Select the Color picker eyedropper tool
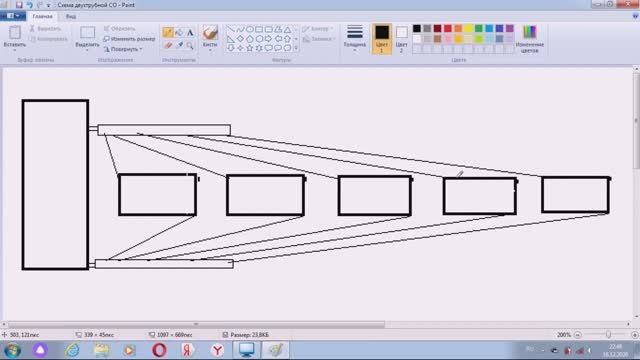 (179, 45)
